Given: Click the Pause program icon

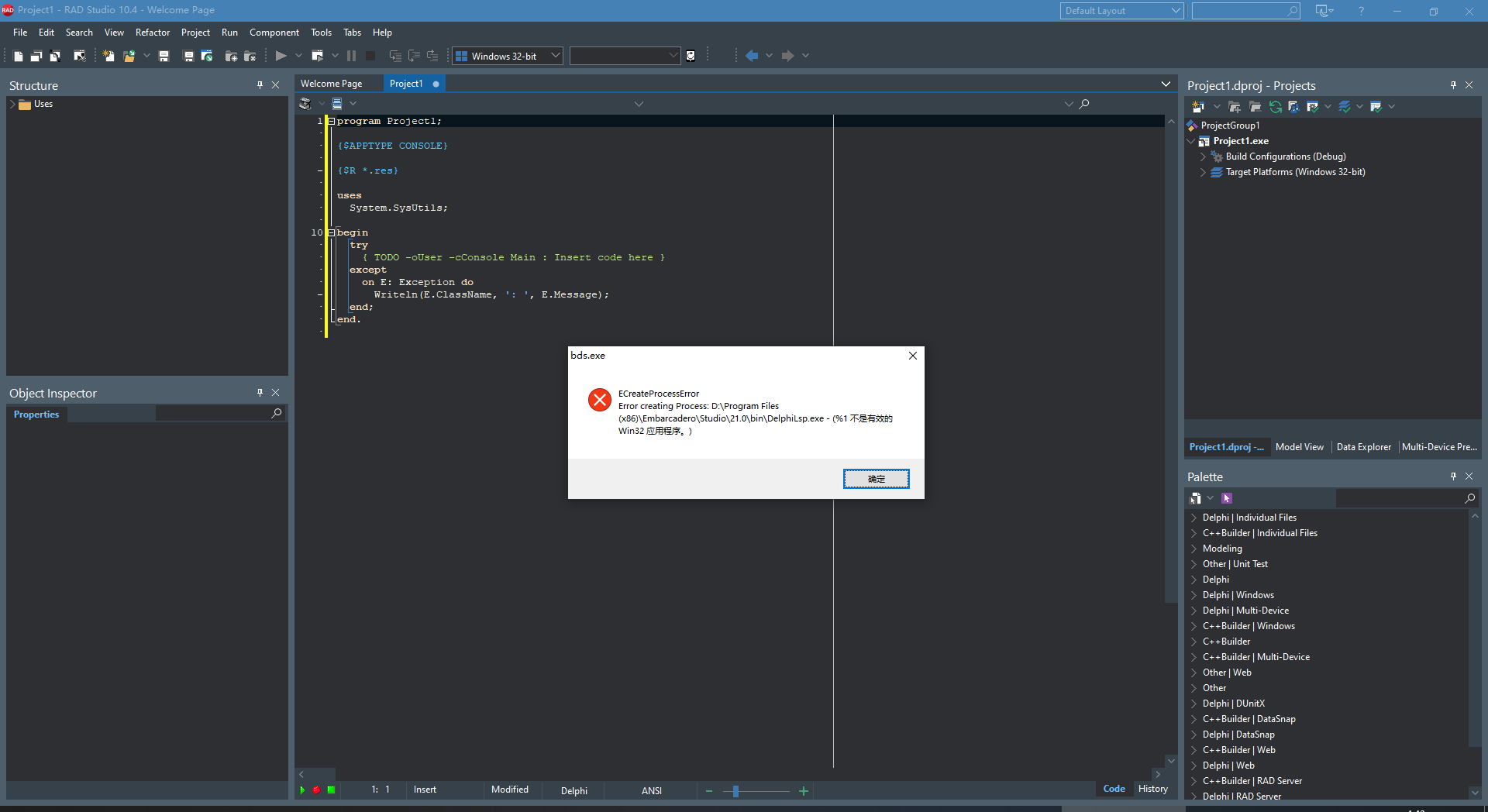Looking at the screenshot, I should pyautogui.click(x=351, y=56).
